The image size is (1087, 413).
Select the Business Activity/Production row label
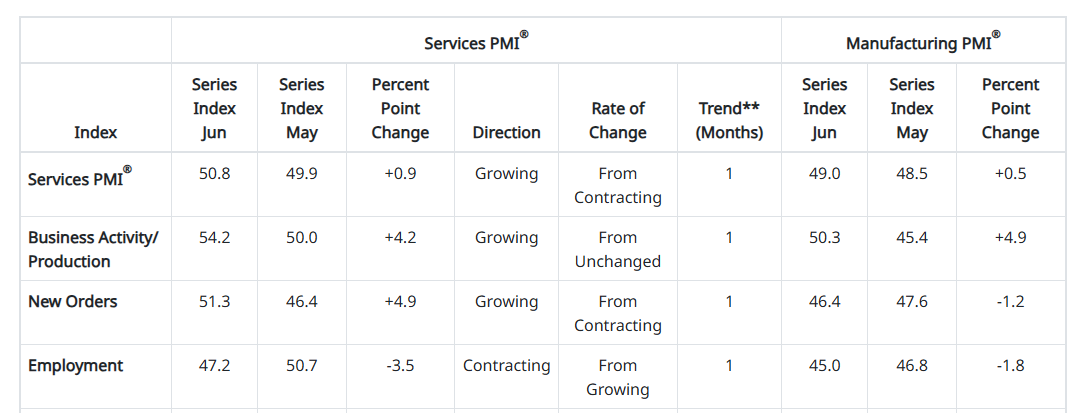coord(93,249)
